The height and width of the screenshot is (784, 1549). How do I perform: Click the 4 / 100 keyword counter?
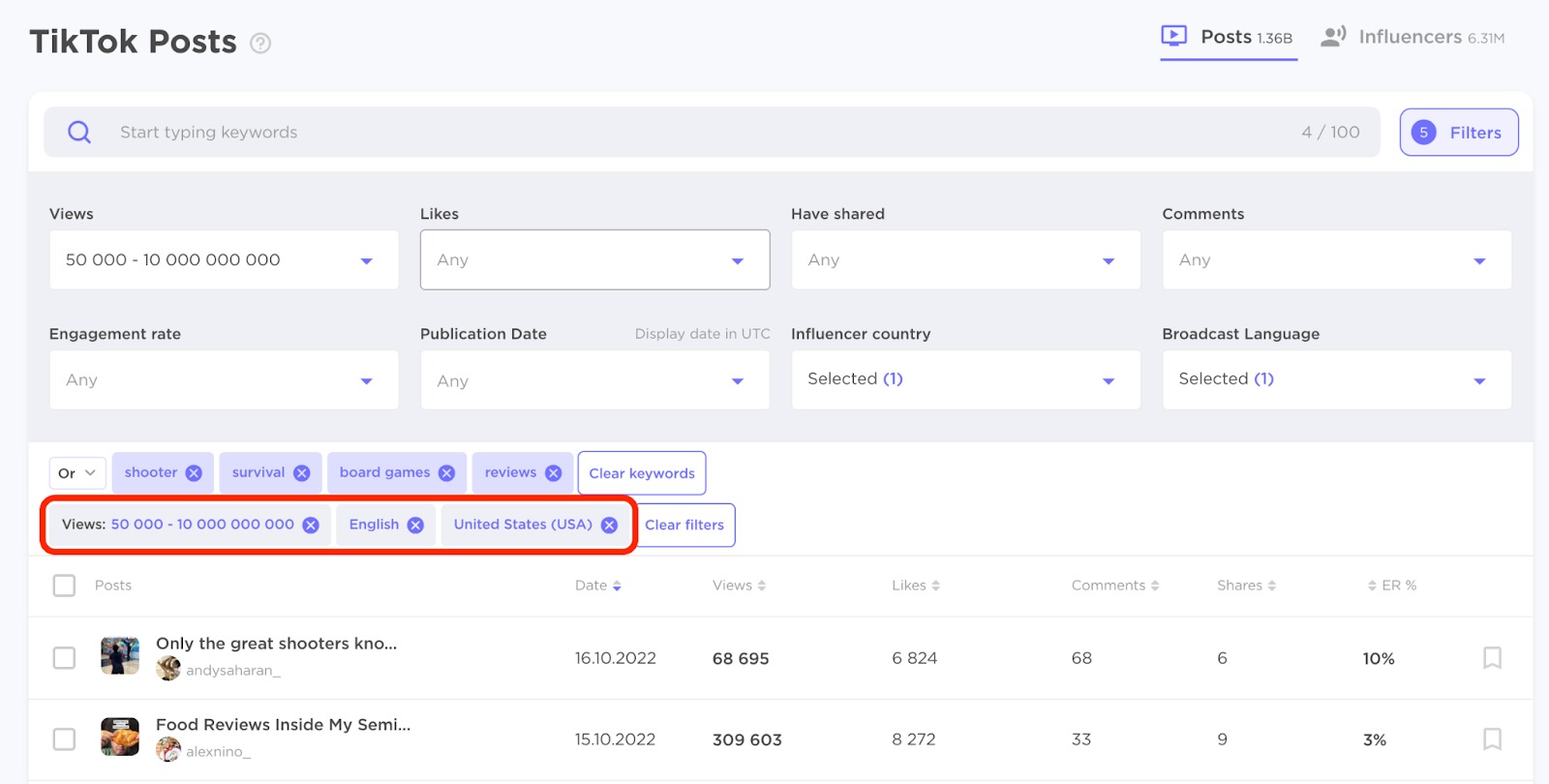coord(1330,132)
